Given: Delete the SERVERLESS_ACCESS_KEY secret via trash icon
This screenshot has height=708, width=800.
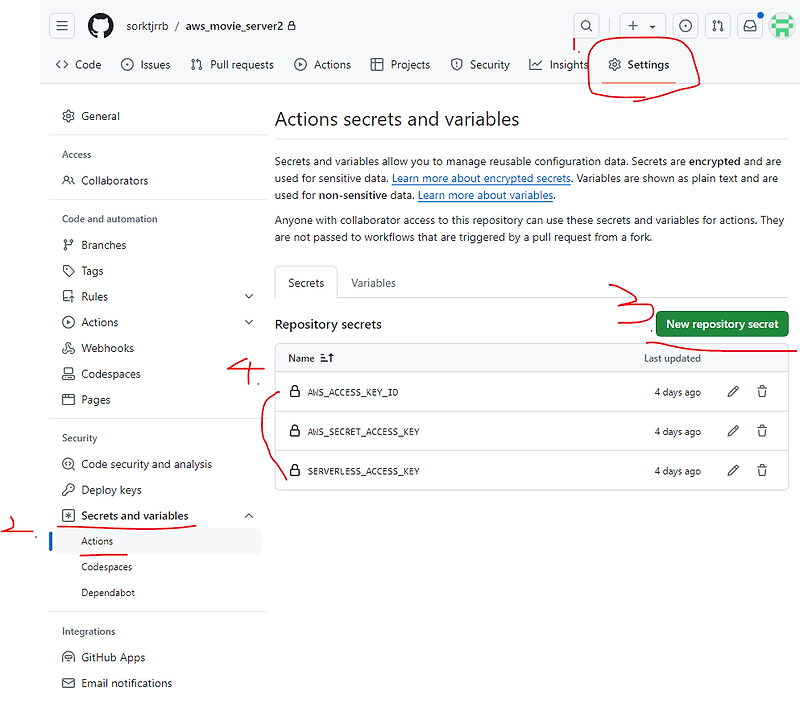Looking at the screenshot, I should click(x=762, y=471).
